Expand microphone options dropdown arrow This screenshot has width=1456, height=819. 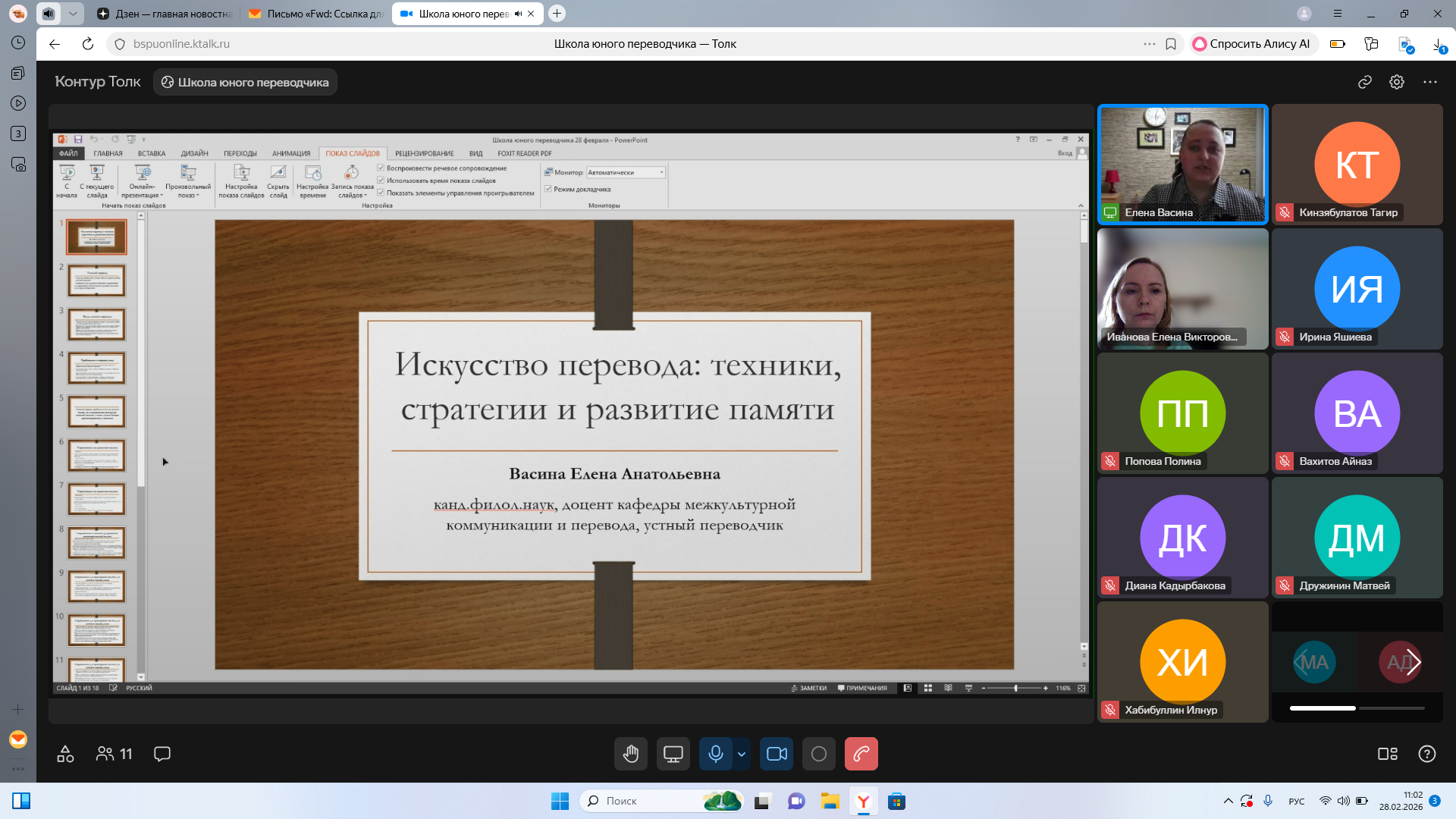(x=742, y=754)
